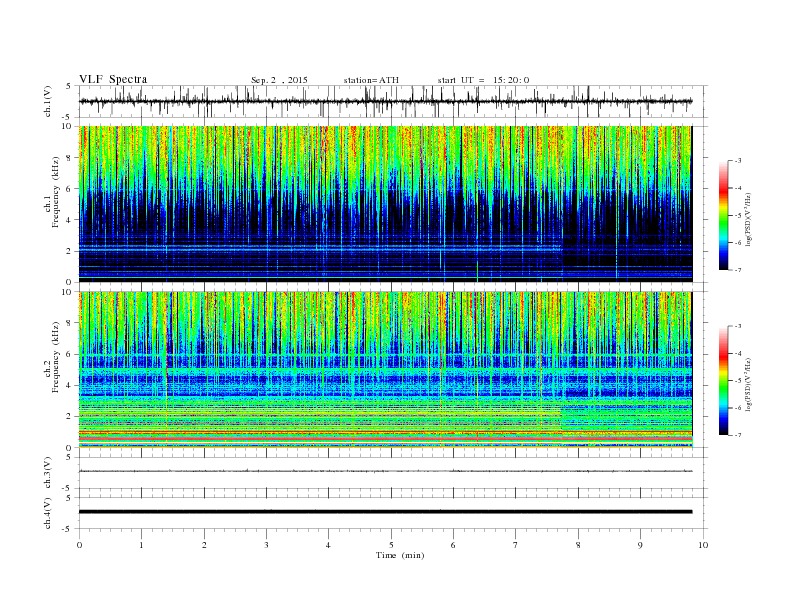Screen dimensions: 792x612
Task: Click the ch.1 waveform trace panel
Action: click(x=393, y=101)
